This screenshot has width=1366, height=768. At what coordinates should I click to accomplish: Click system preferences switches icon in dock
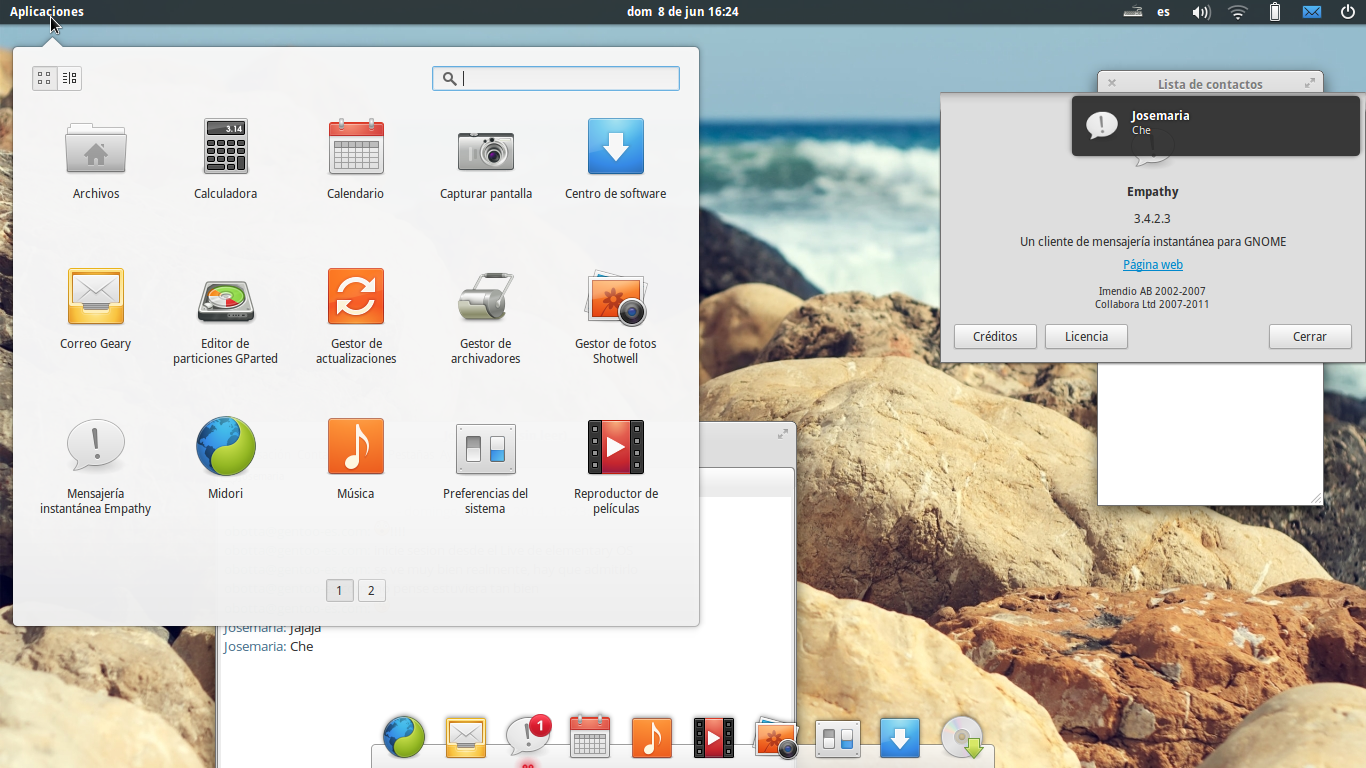pos(838,738)
